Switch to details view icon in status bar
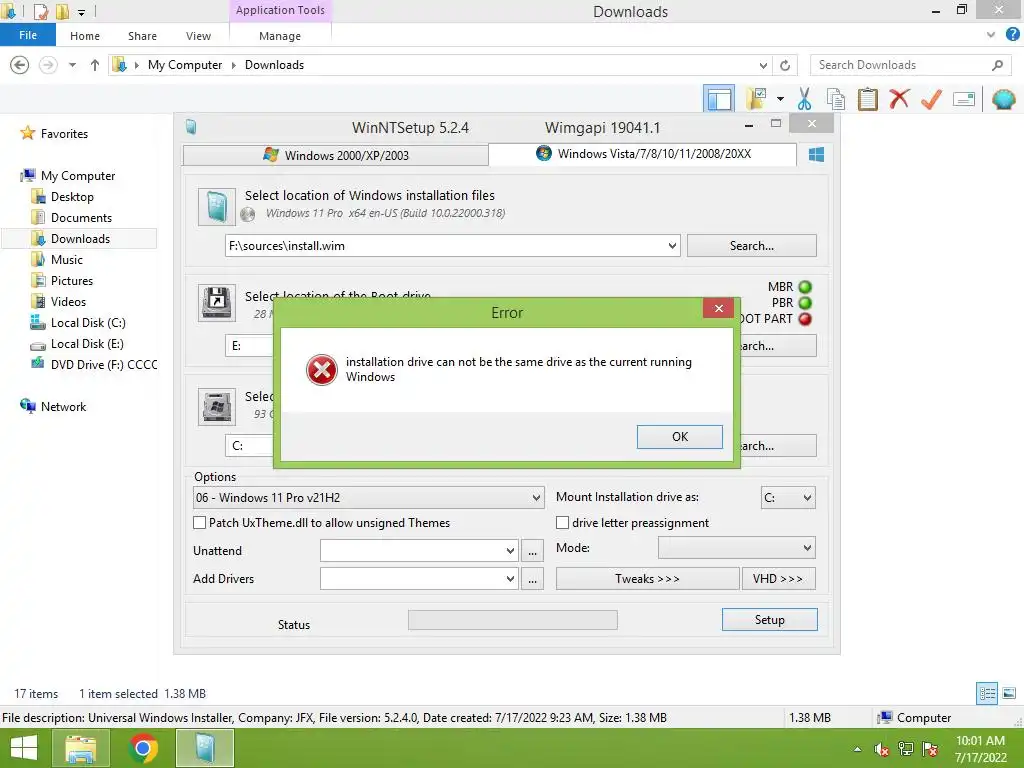1024x768 pixels. click(x=987, y=694)
